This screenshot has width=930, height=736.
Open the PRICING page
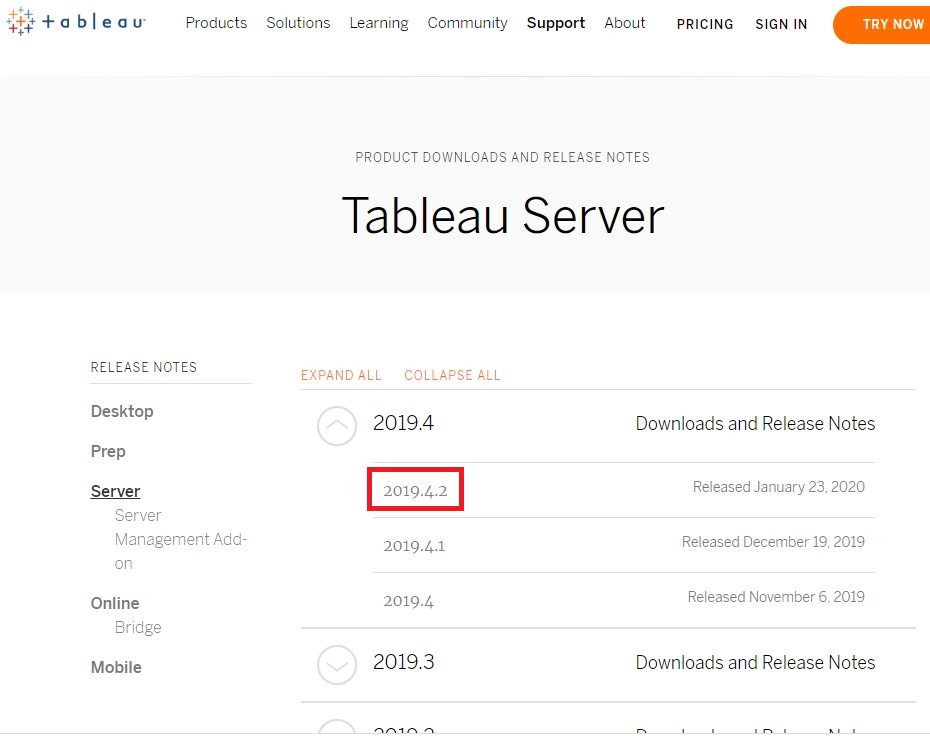coord(705,24)
